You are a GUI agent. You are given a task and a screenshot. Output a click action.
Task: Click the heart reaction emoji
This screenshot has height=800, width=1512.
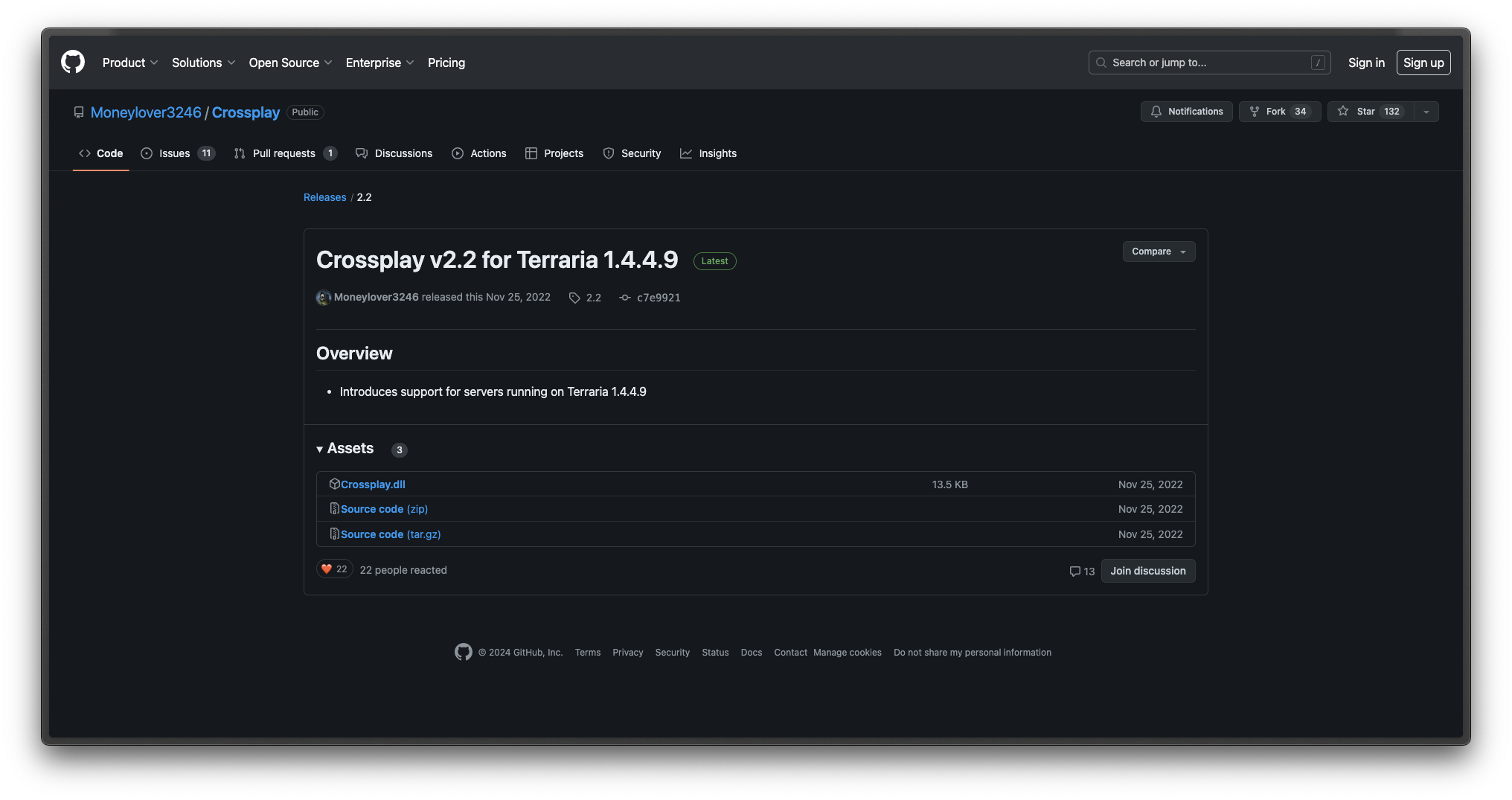pyautogui.click(x=327, y=569)
